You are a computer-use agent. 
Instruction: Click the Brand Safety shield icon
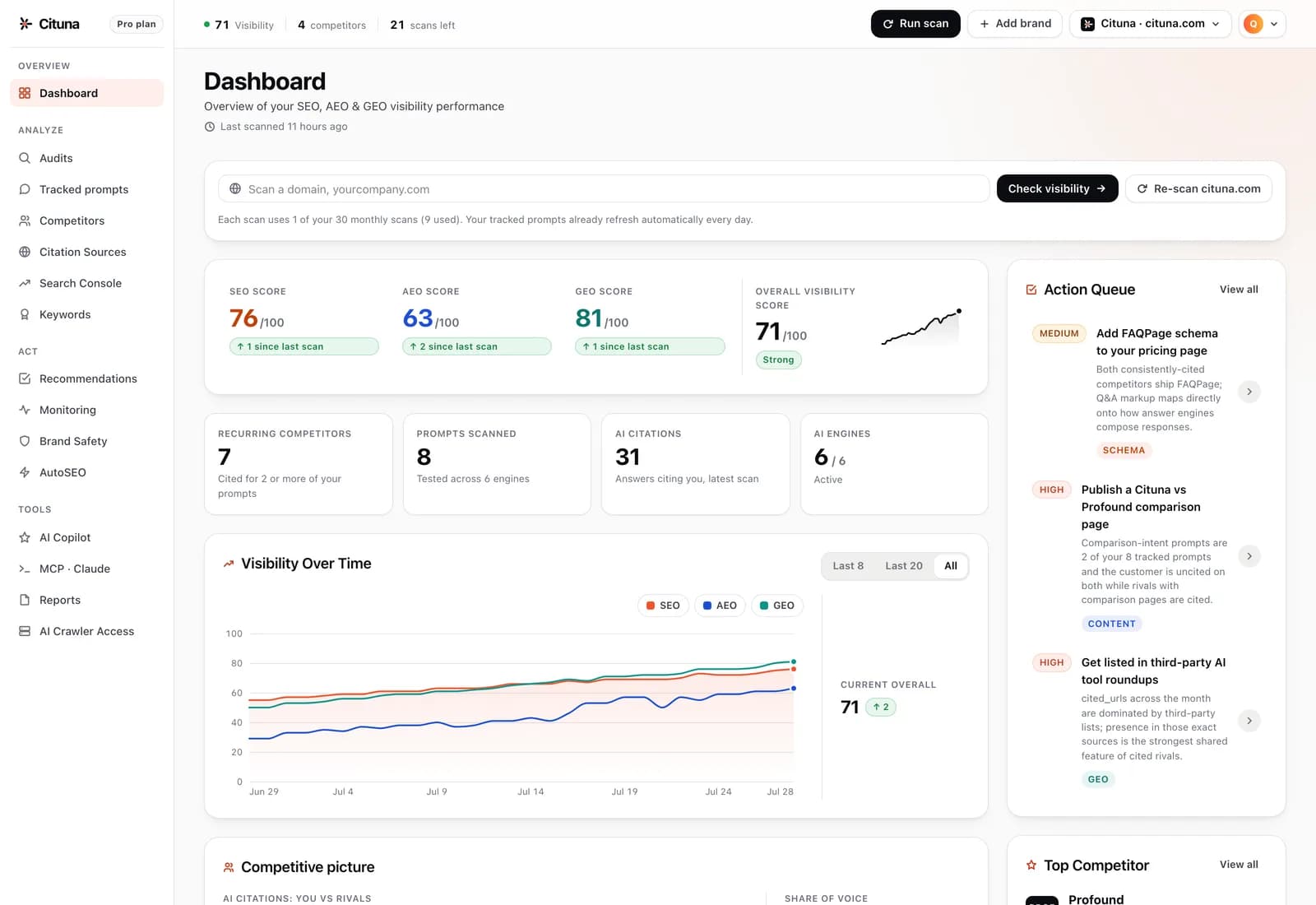25,441
